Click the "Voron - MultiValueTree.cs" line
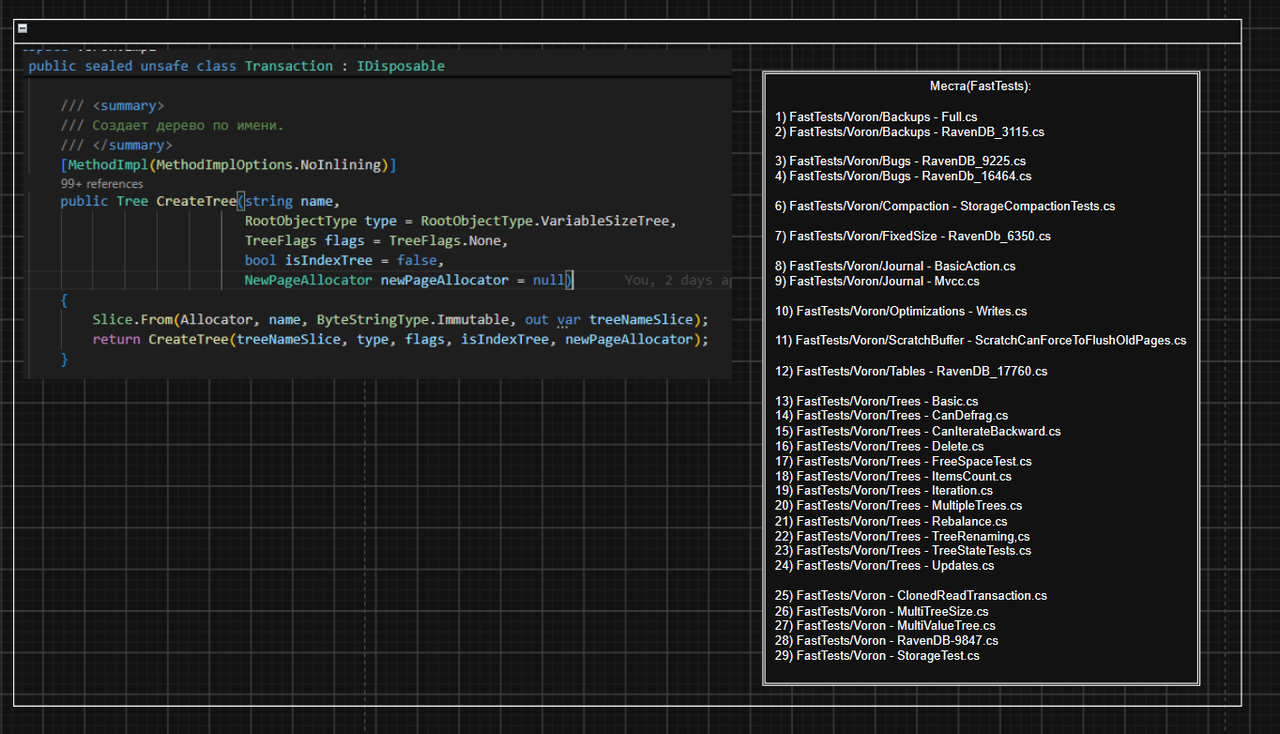 (x=885, y=625)
